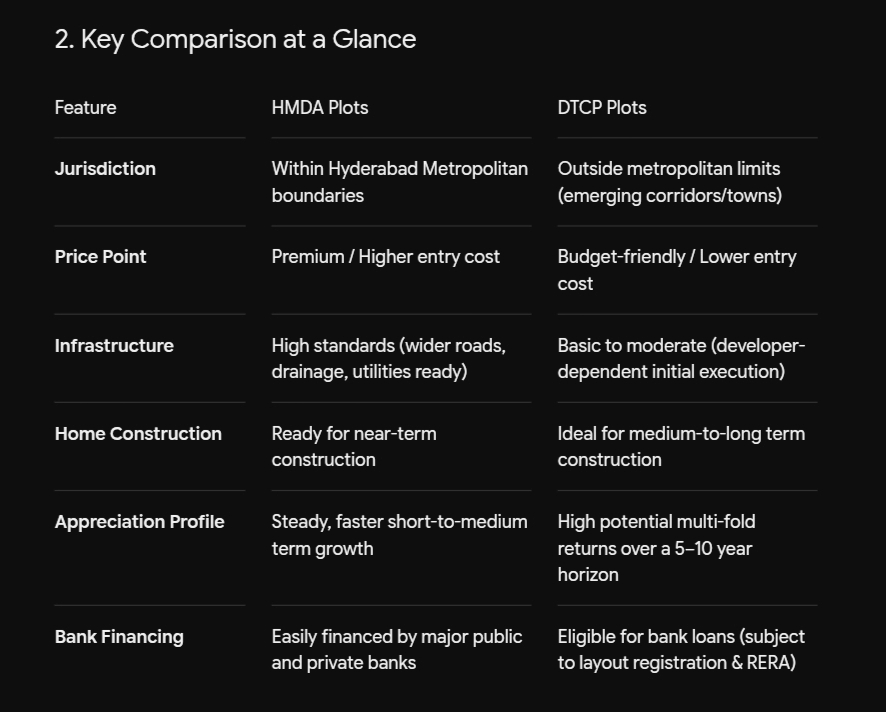Click 'Within Hyderabad Metropolitan boundaries' cell
The height and width of the screenshot is (712, 886).
click(399, 182)
